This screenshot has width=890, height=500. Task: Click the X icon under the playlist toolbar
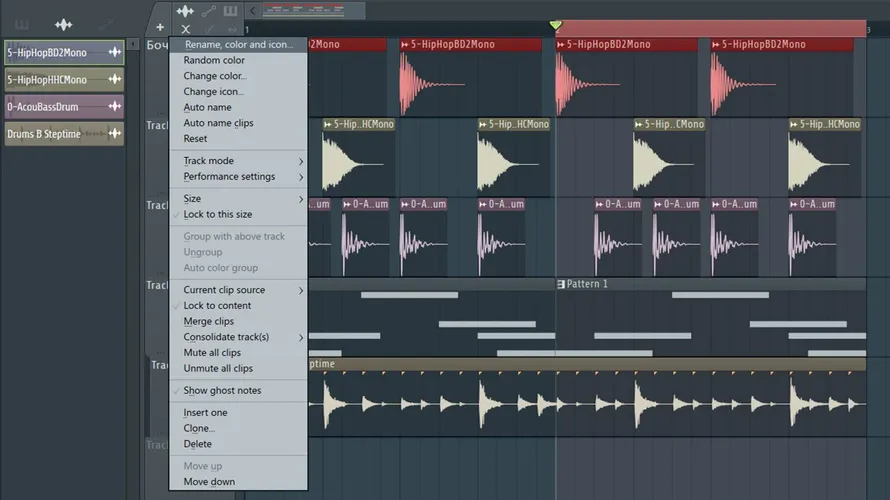[186, 29]
